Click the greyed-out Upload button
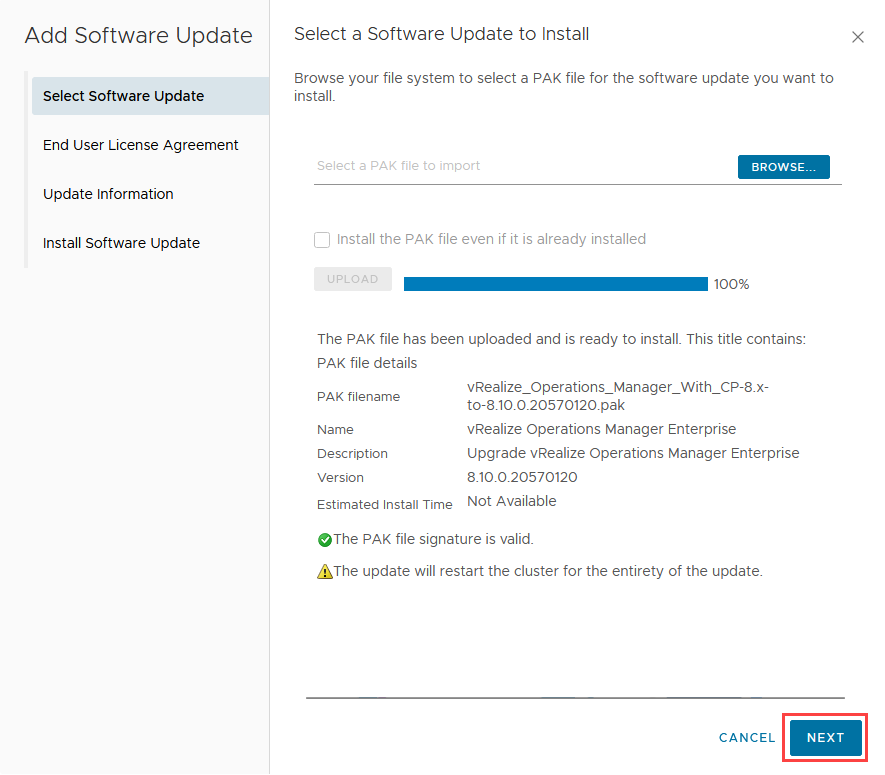The width and height of the screenshot is (885, 775). click(x=353, y=279)
